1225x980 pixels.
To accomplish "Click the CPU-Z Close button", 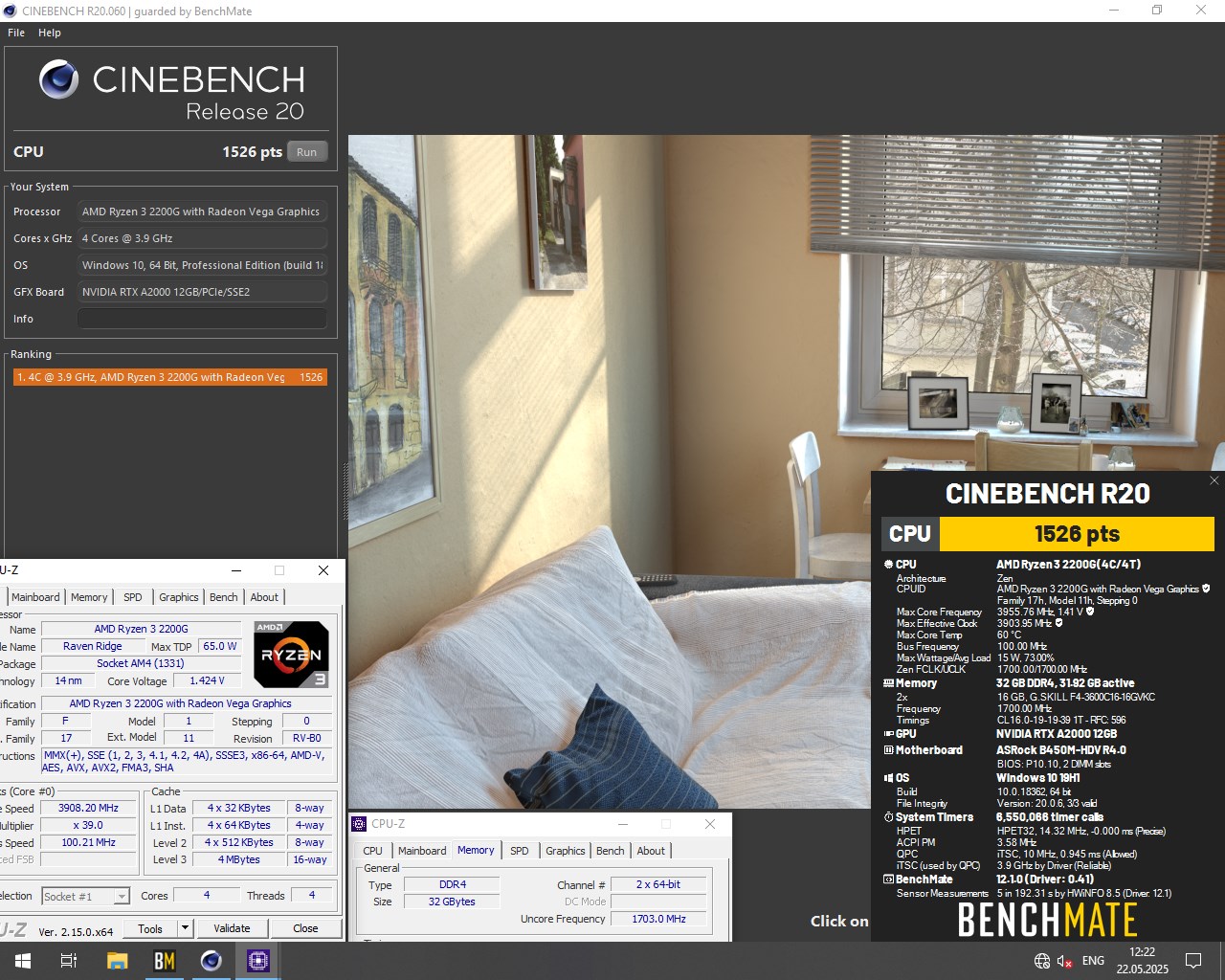I will coord(305,928).
